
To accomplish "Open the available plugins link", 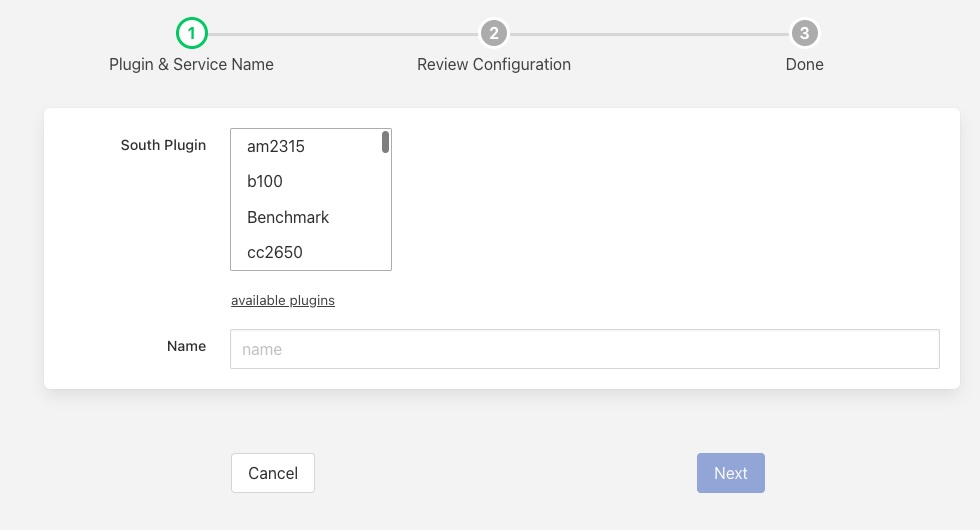I will pyautogui.click(x=283, y=300).
